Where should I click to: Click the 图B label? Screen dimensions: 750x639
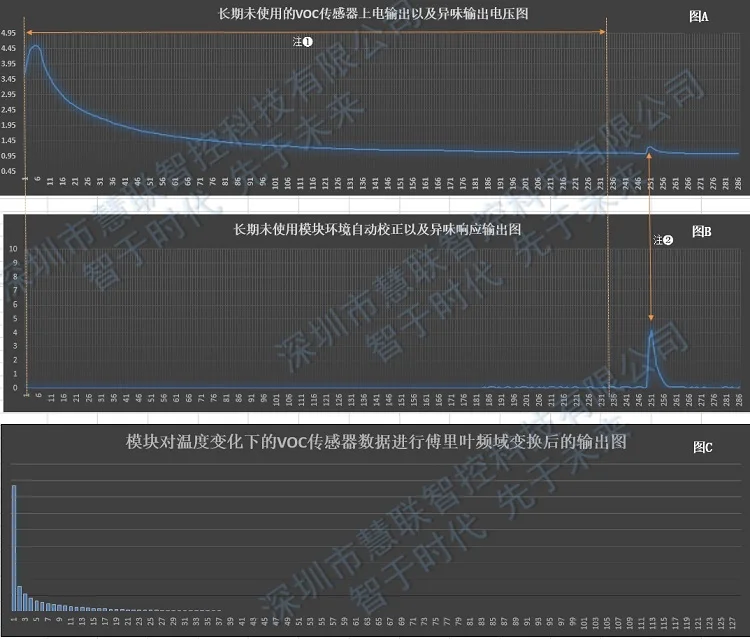coord(702,231)
